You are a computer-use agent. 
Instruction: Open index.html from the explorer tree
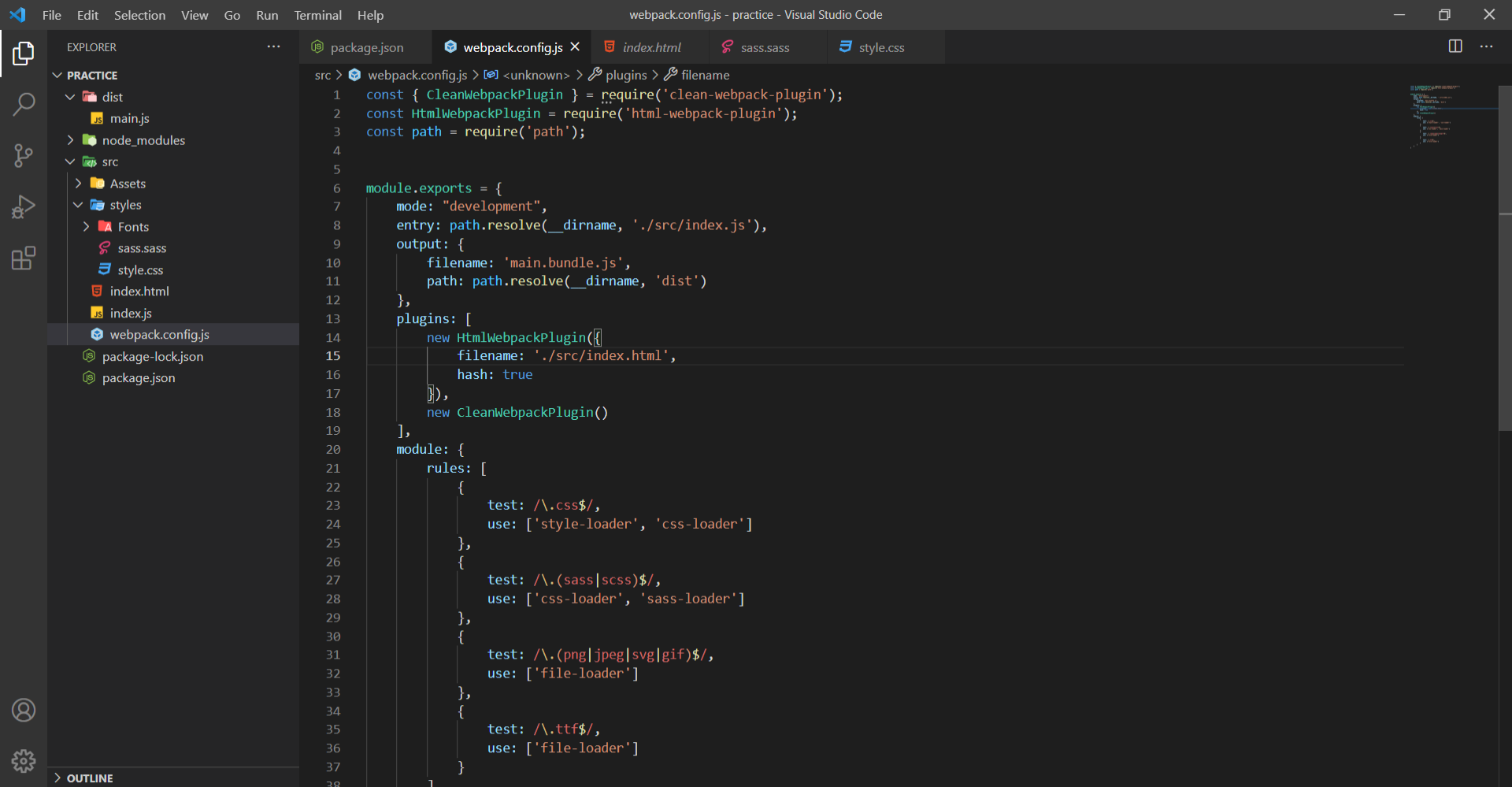click(x=173, y=291)
